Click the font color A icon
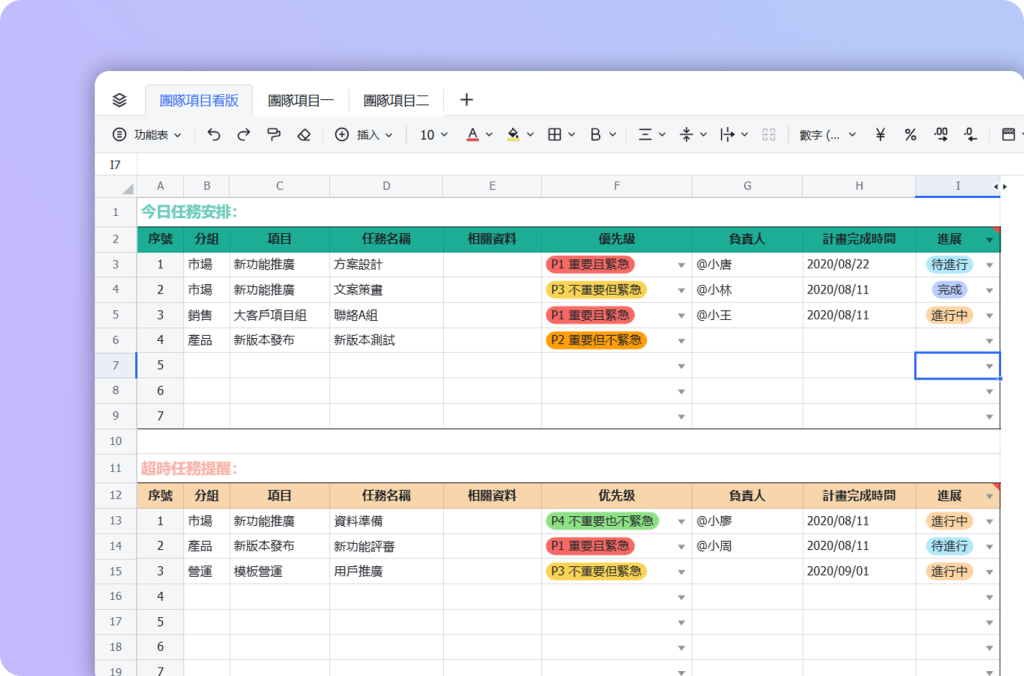 (473, 135)
